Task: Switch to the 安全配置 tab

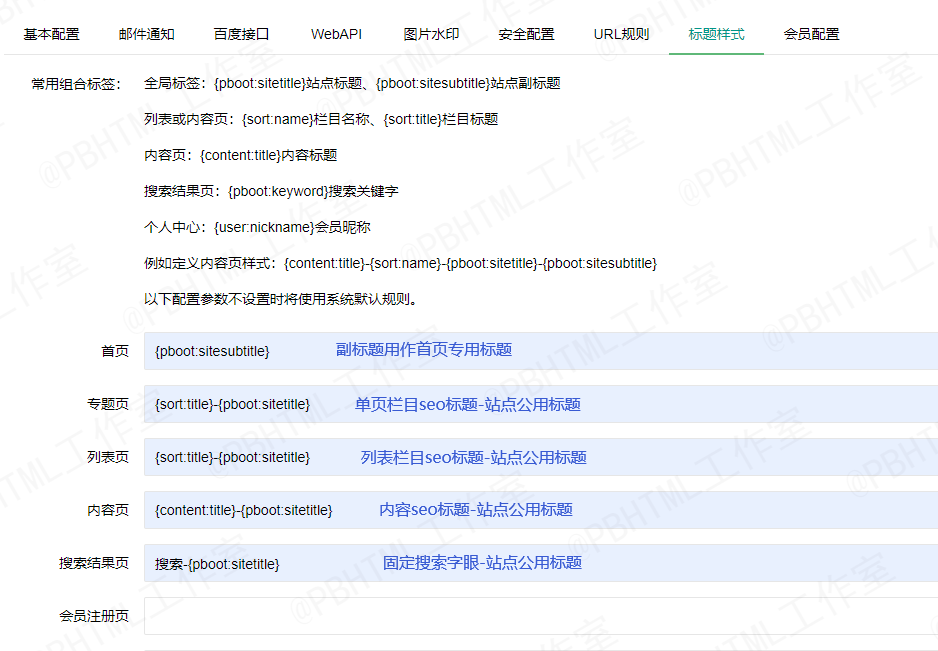Action: pos(526,34)
